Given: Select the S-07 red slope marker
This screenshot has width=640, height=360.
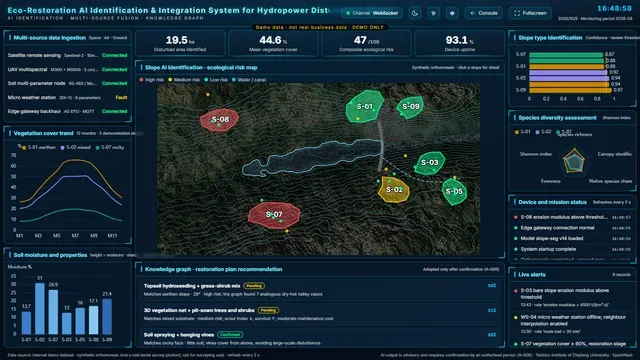Looking at the screenshot, I should [x=274, y=215].
